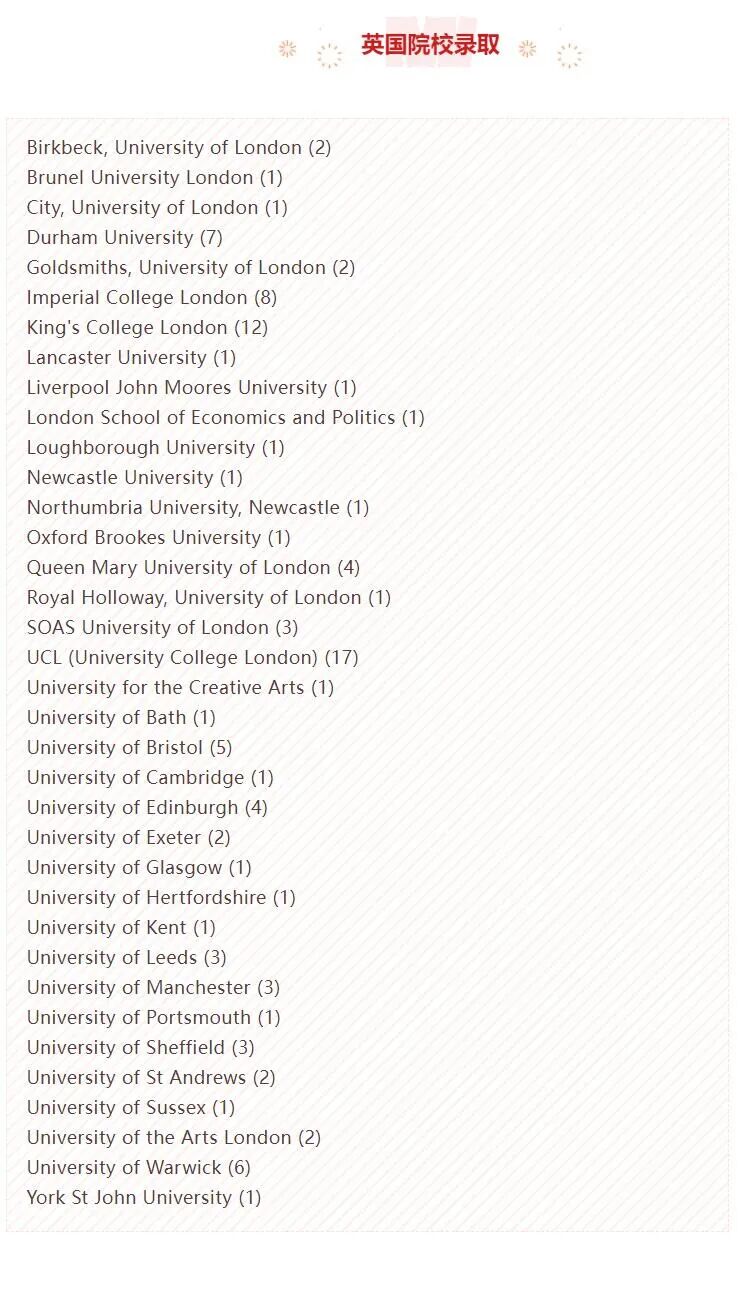The width and height of the screenshot is (741, 1290).
Task: Click the dotted circle icon left of heading
Action: click(x=329, y=56)
